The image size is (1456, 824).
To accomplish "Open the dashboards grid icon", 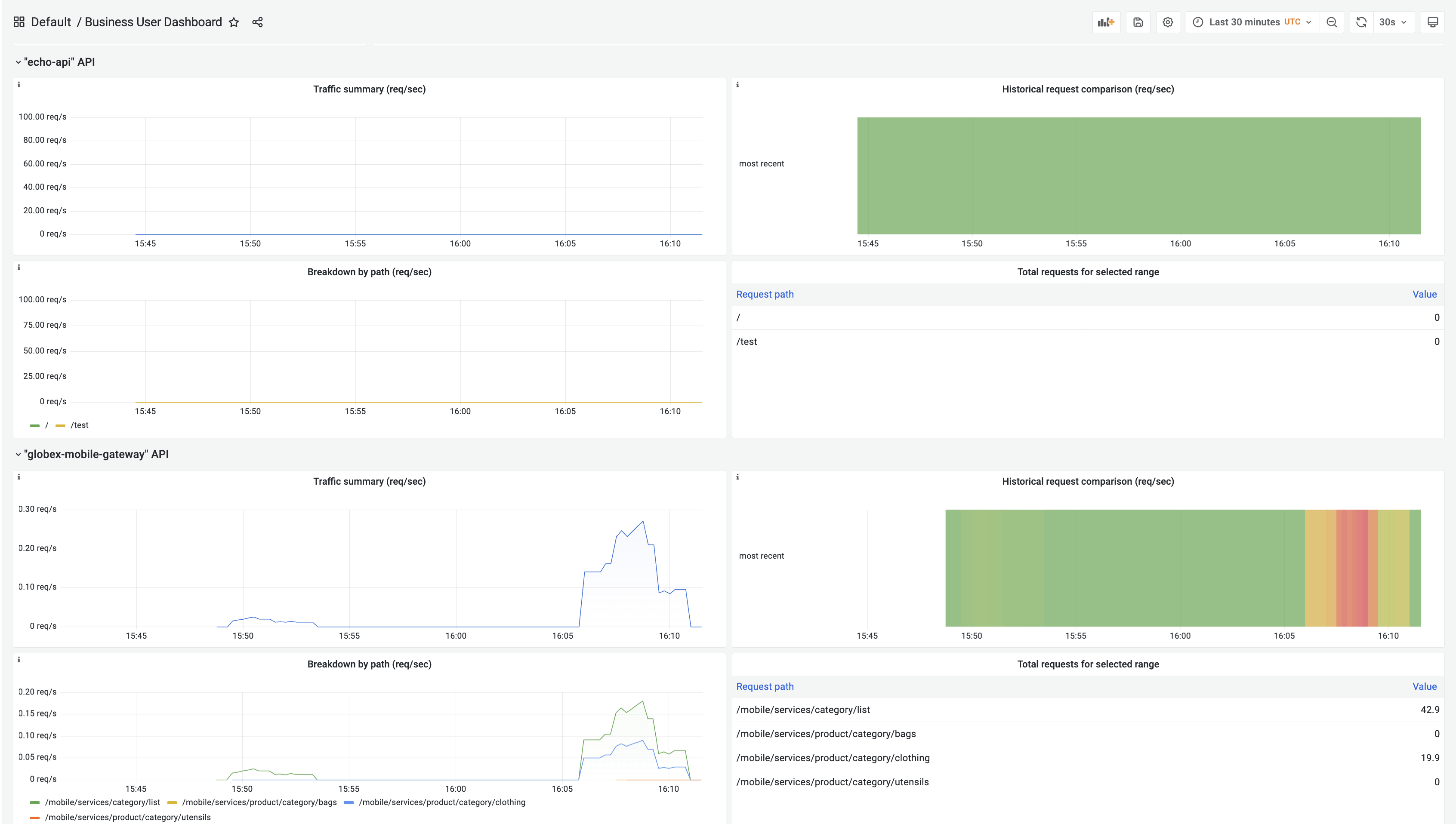I will click(x=19, y=22).
